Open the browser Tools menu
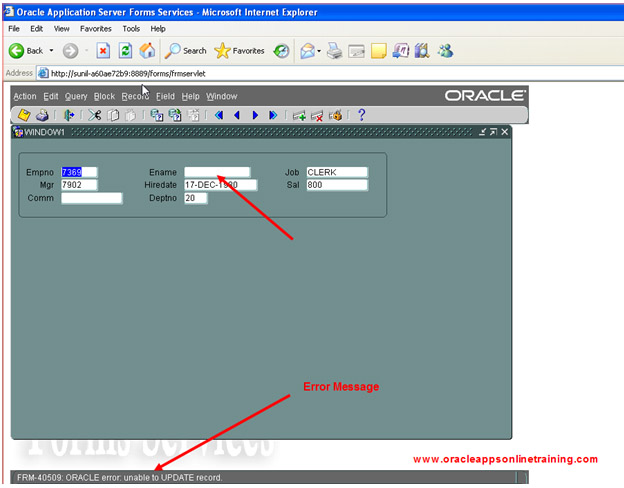Viewport: 624px width, 488px height. 131,29
